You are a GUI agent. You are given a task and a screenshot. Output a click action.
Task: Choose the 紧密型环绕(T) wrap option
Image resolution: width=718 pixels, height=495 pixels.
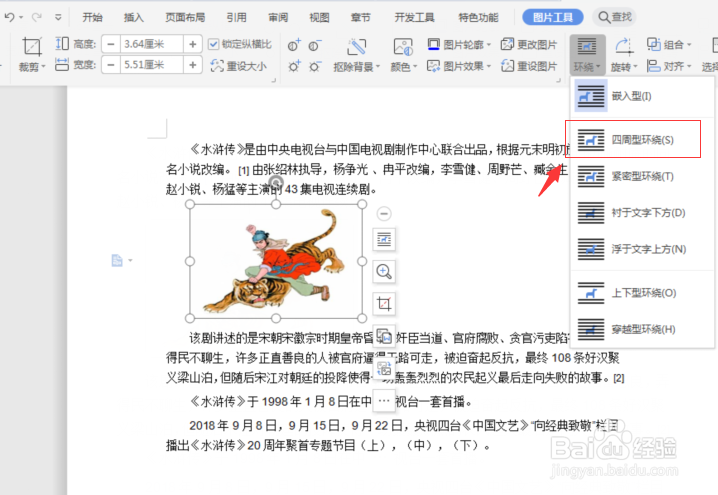643,176
